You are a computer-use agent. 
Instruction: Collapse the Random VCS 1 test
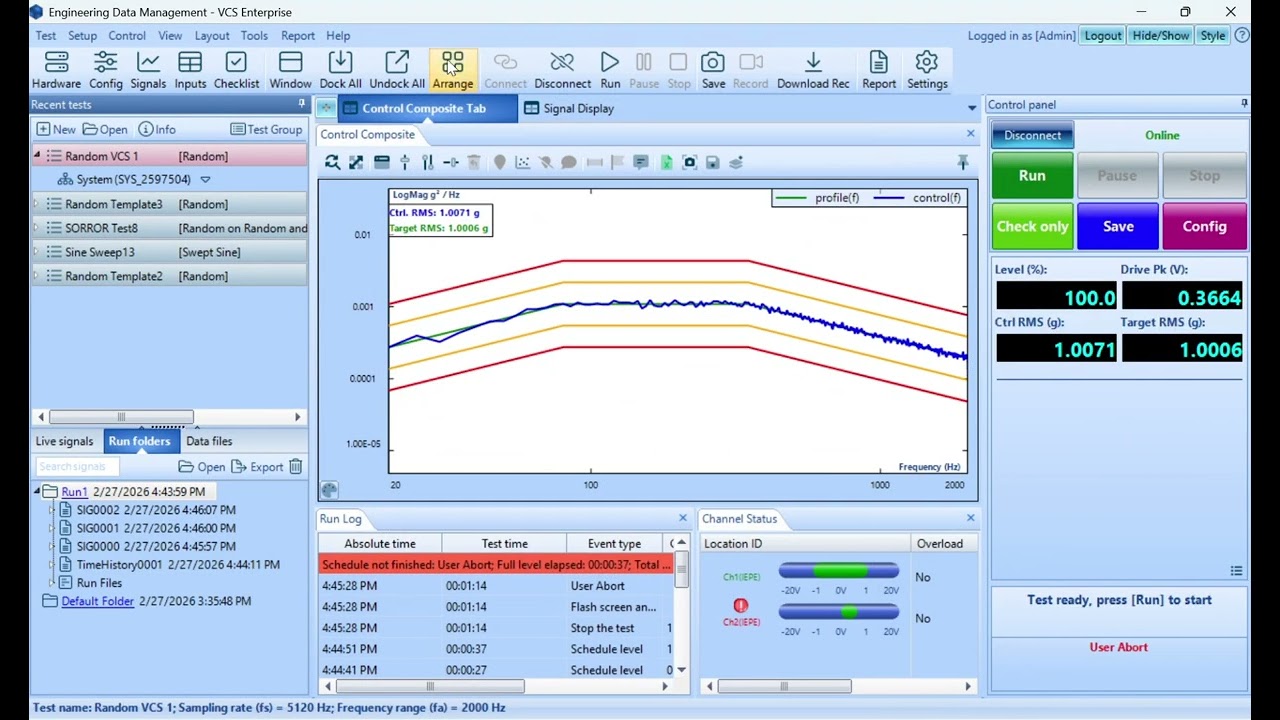click(x=37, y=156)
